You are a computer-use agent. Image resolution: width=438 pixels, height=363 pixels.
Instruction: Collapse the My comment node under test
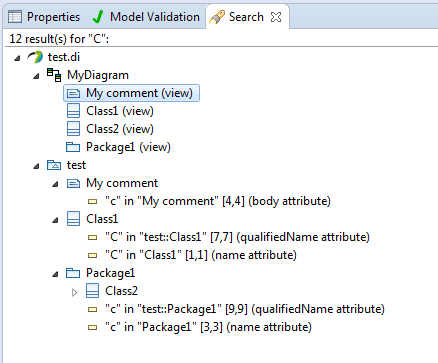click(x=55, y=184)
